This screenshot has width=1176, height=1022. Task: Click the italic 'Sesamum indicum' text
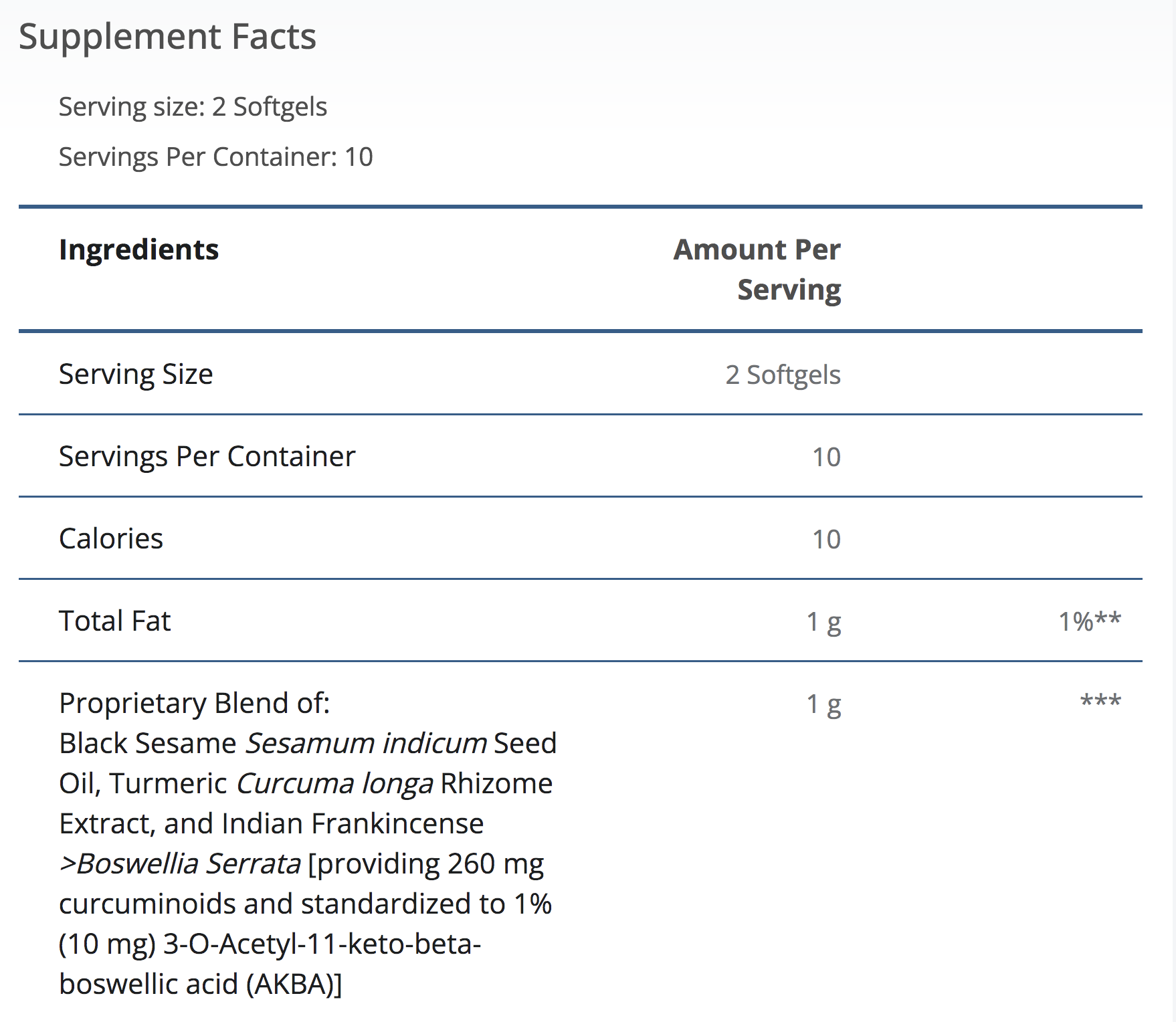pyautogui.click(x=366, y=744)
